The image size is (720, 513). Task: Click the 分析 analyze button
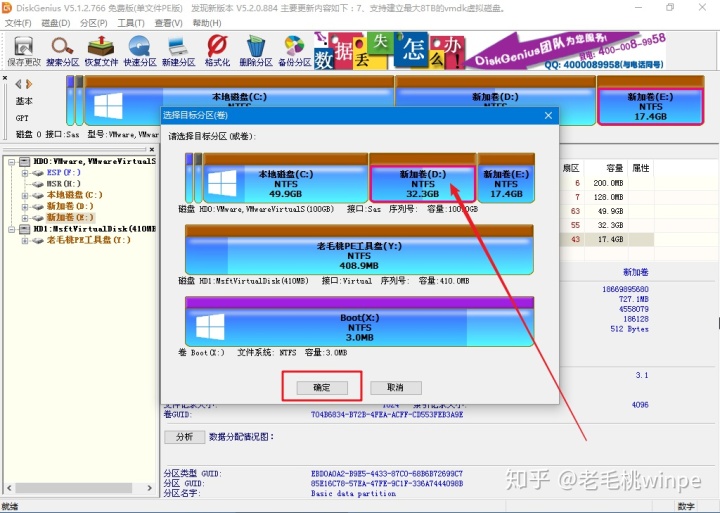click(184, 437)
